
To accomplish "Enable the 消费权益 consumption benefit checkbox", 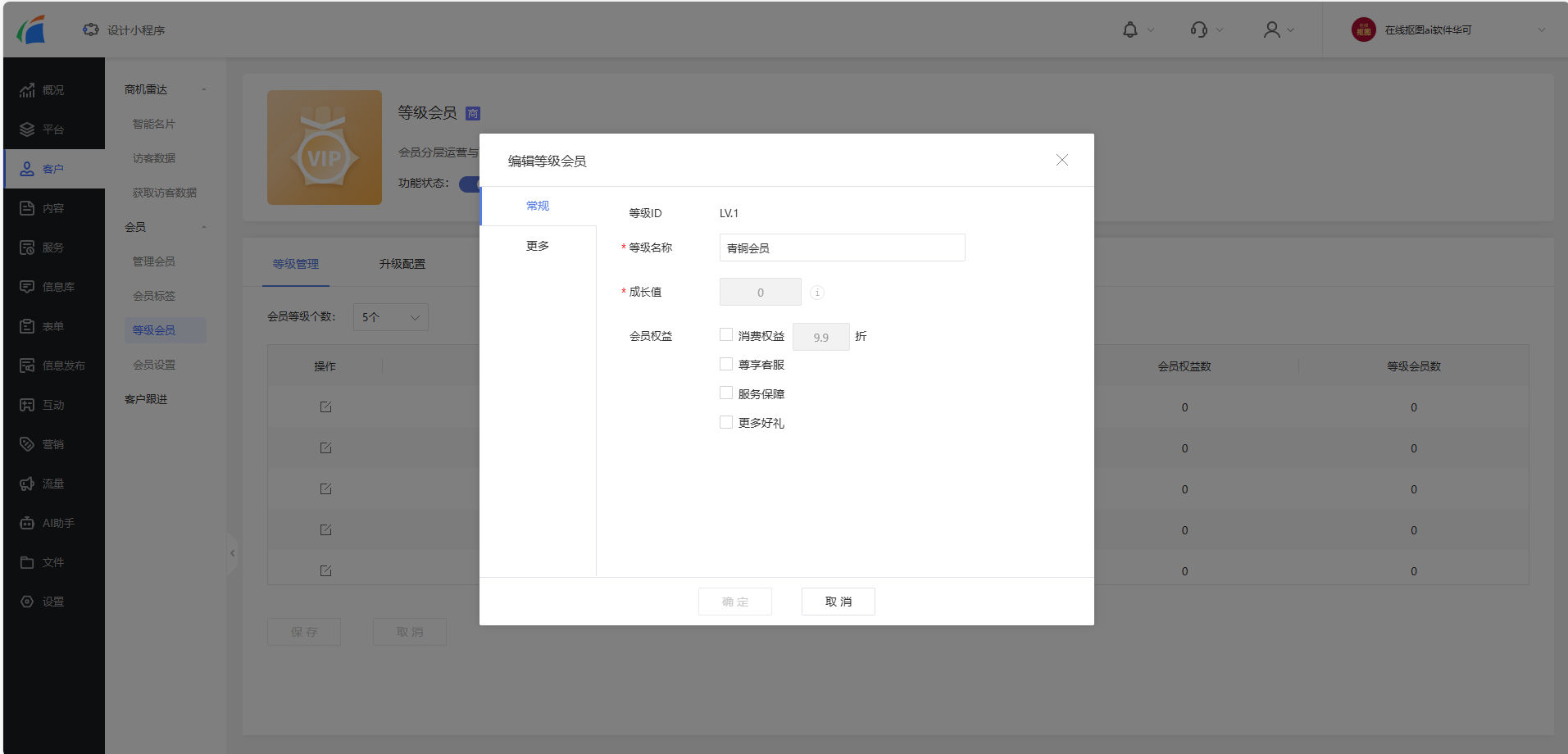I will 725,334.
